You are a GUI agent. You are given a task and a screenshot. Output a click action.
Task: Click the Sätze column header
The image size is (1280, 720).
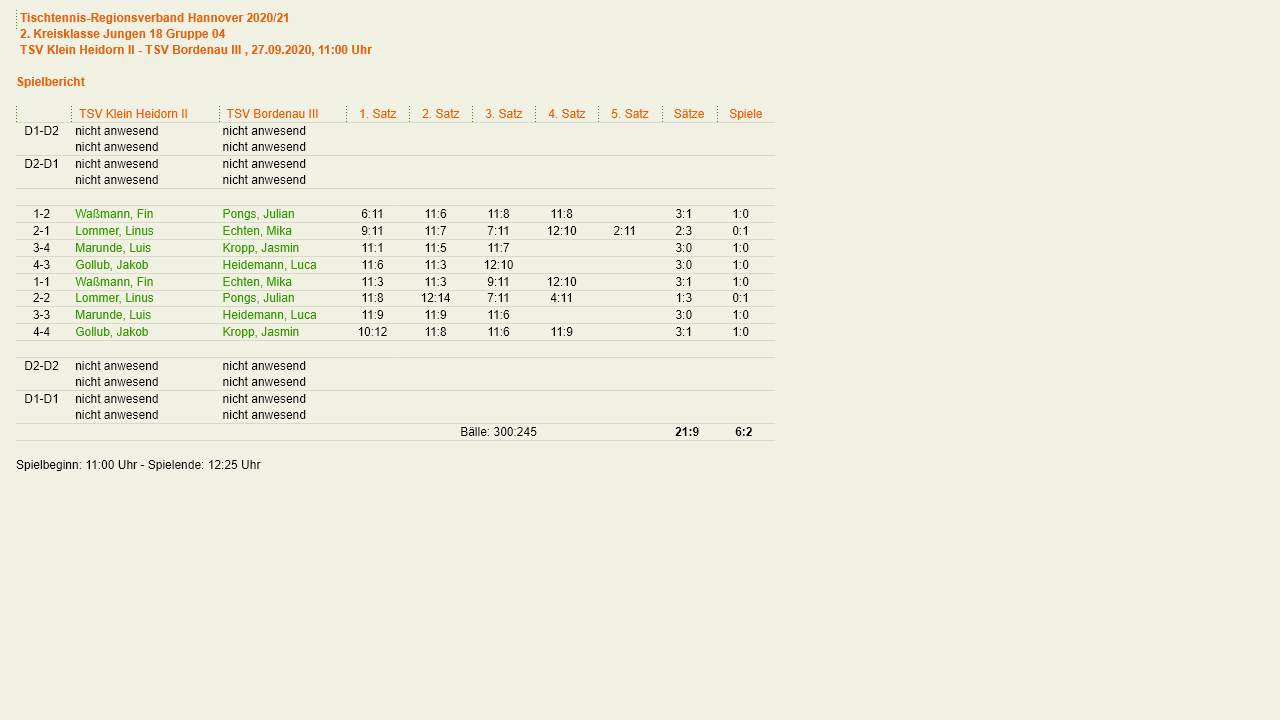point(688,114)
